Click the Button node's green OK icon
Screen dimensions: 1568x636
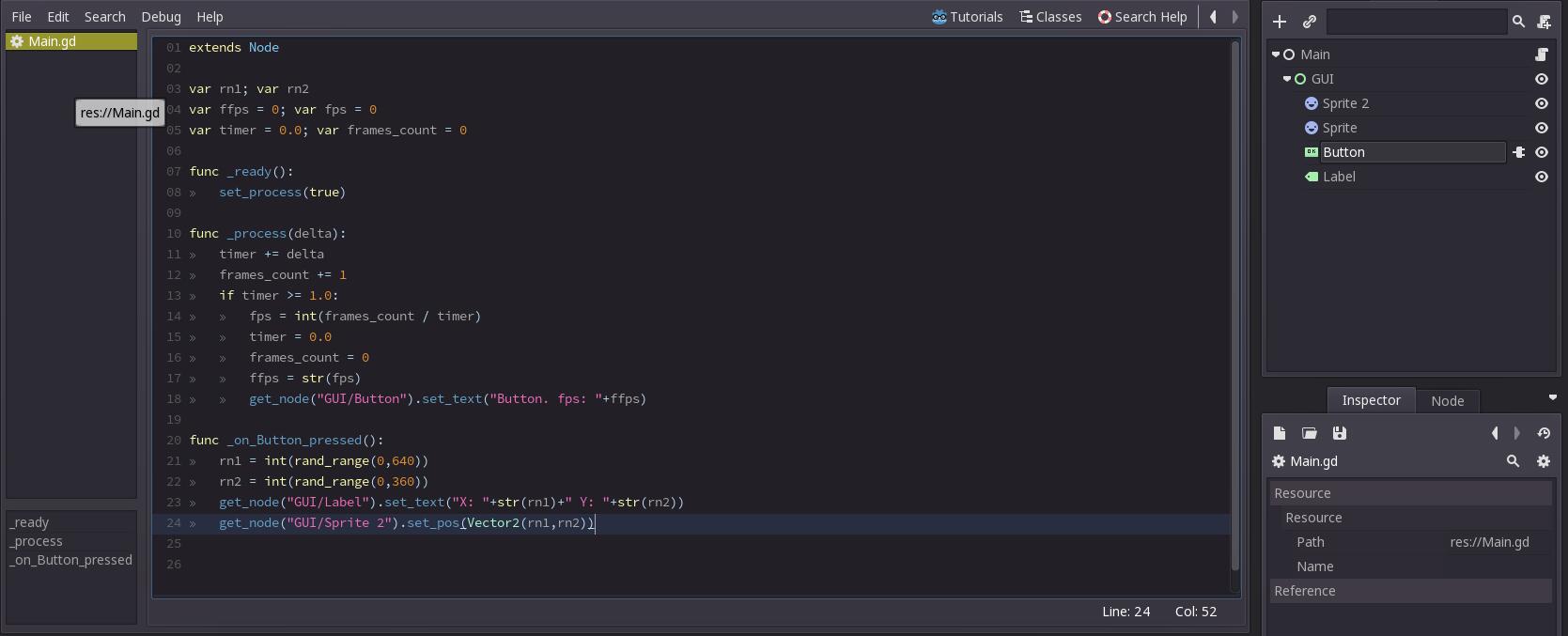1312,152
